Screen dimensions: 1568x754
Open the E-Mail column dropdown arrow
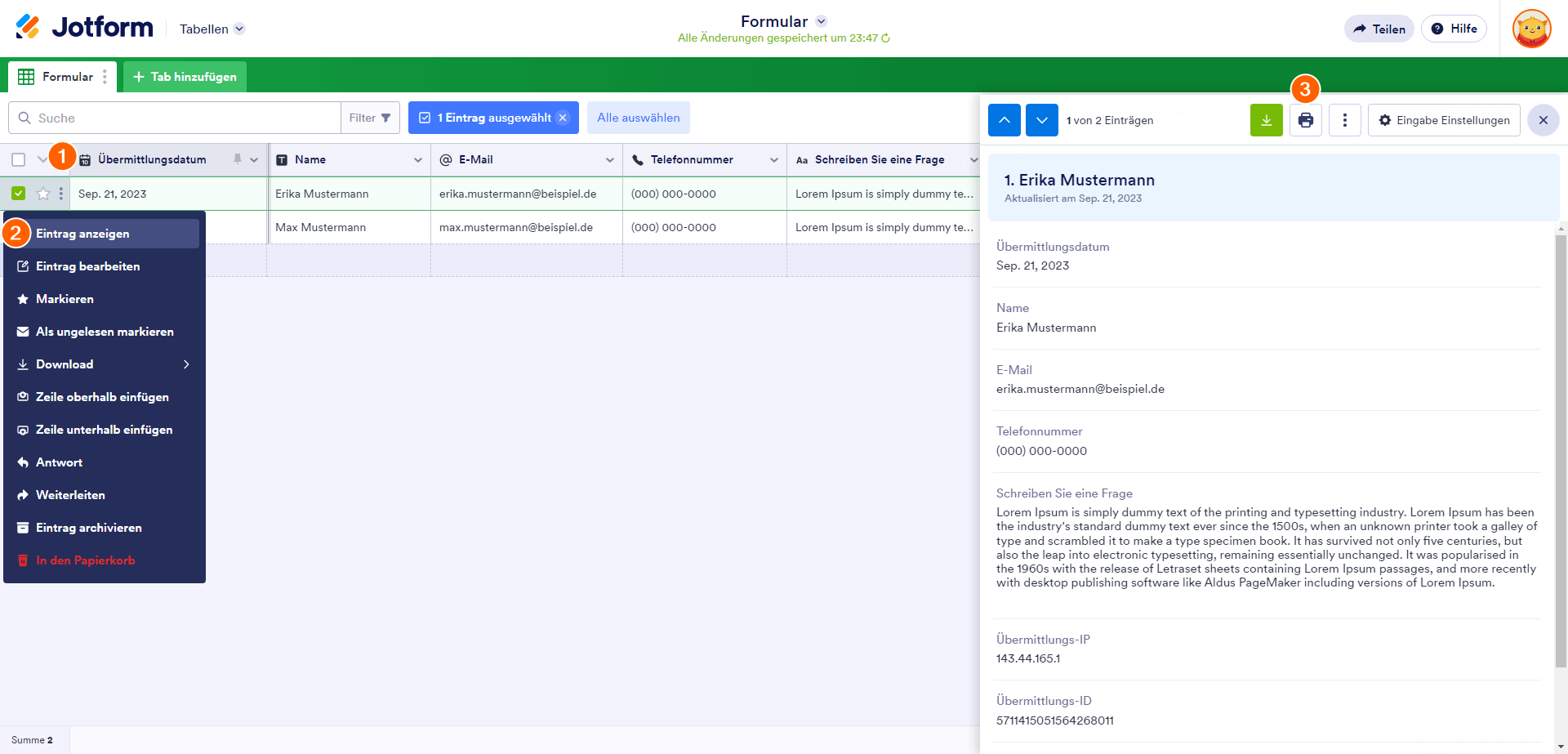610,160
